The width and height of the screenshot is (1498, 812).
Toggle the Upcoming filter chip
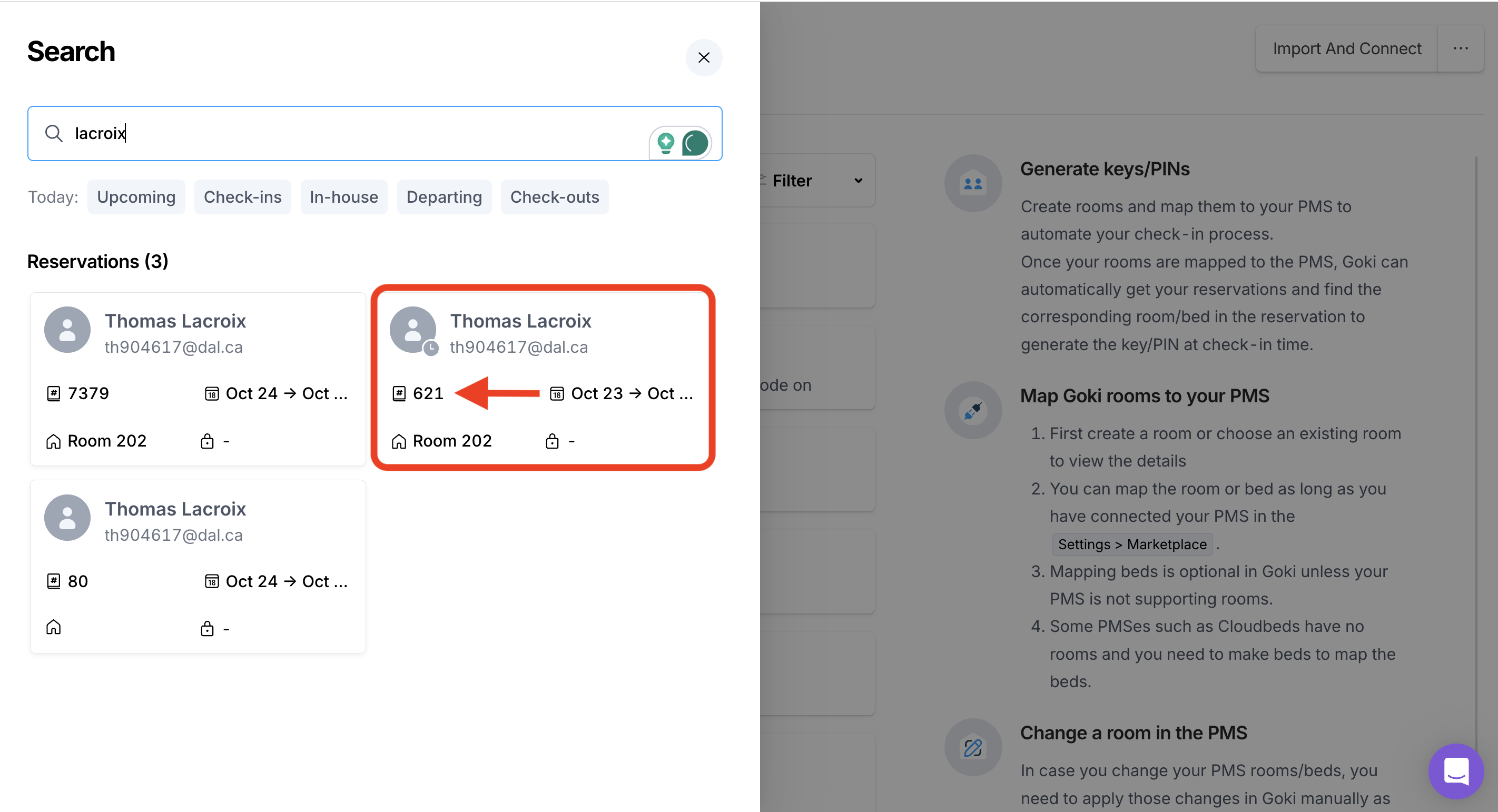(136, 197)
